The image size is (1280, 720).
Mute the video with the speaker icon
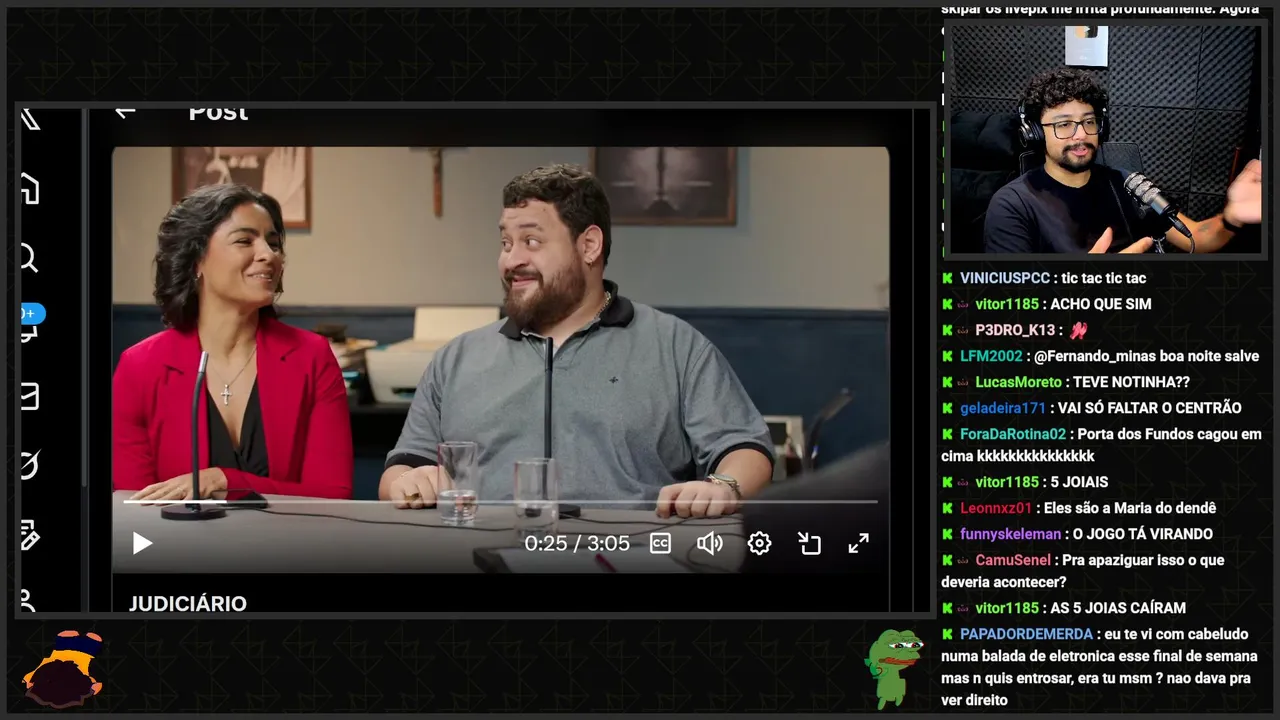tap(710, 543)
